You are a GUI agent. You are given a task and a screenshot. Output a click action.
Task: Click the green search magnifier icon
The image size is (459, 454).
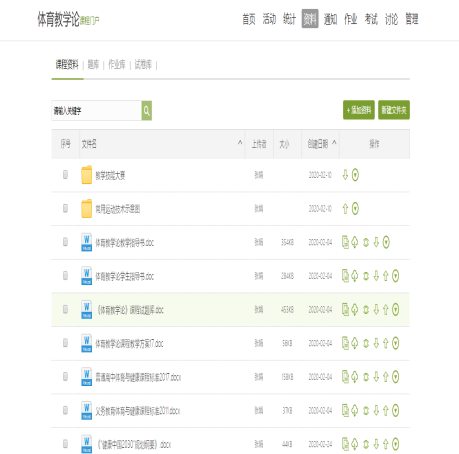click(147, 110)
